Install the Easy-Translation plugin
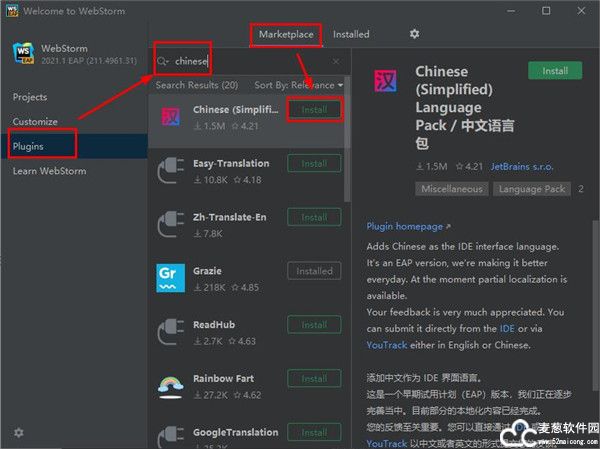This screenshot has width=600, height=449. tap(314, 163)
